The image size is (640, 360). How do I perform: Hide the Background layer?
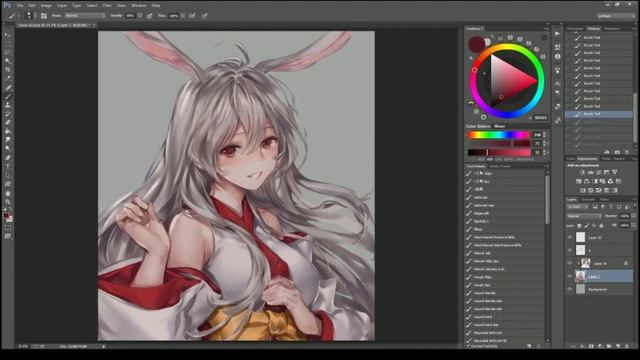click(x=569, y=289)
